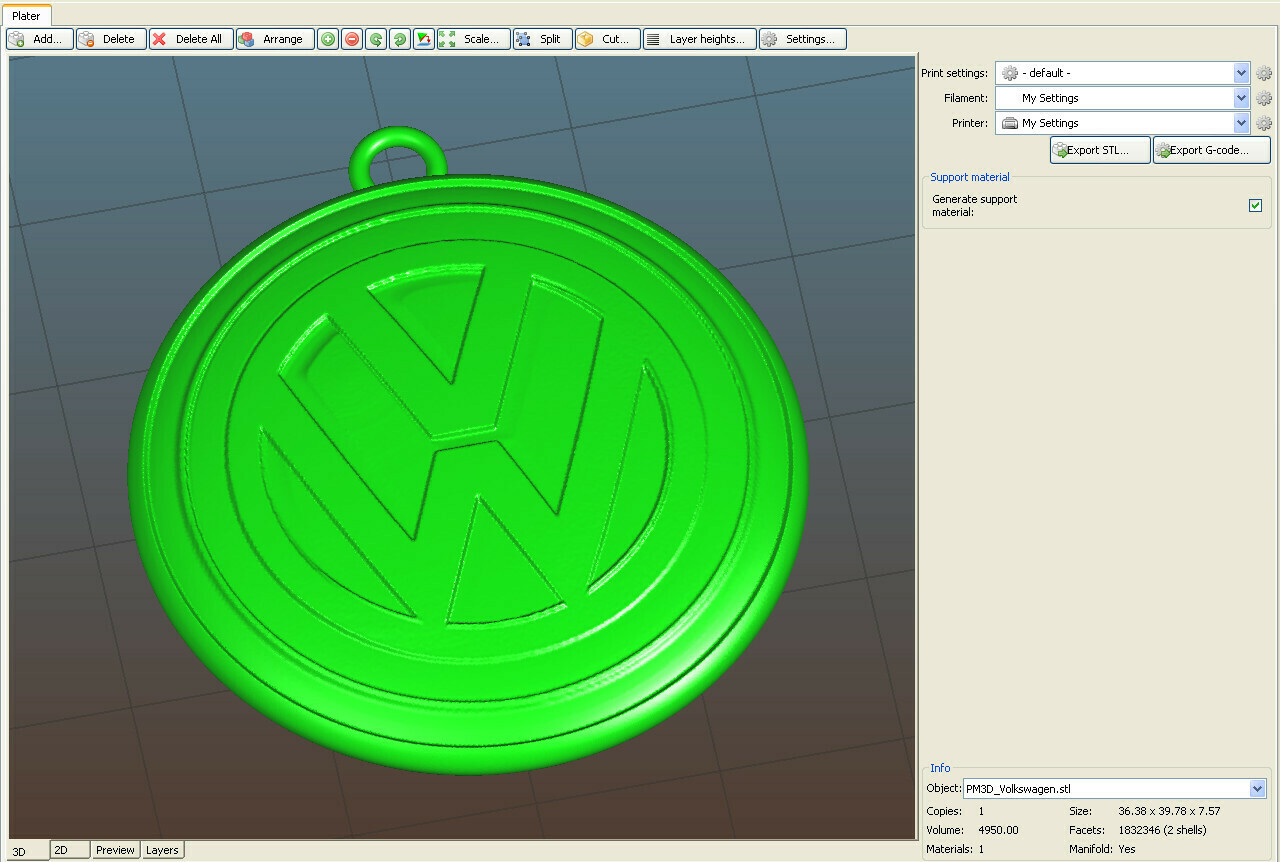Toggle Generate support material checkbox
Image resolution: width=1280 pixels, height=862 pixels.
(x=1255, y=206)
